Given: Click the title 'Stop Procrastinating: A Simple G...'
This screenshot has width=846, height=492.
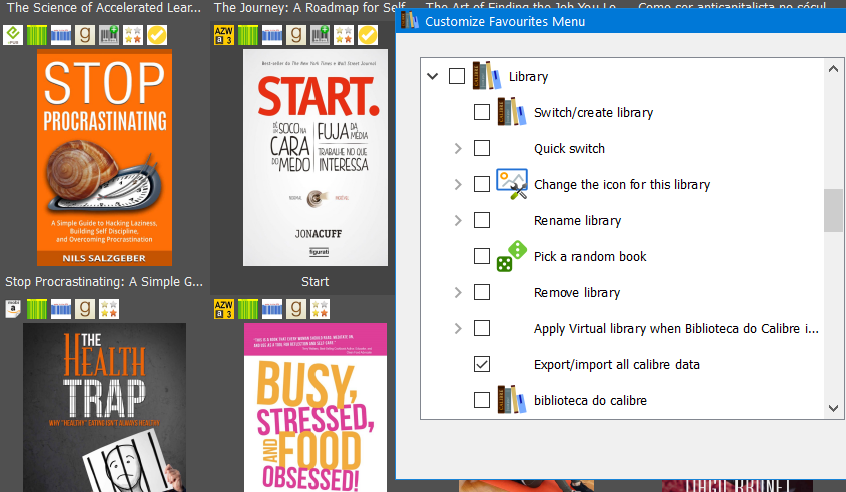Looking at the screenshot, I should 104,282.
